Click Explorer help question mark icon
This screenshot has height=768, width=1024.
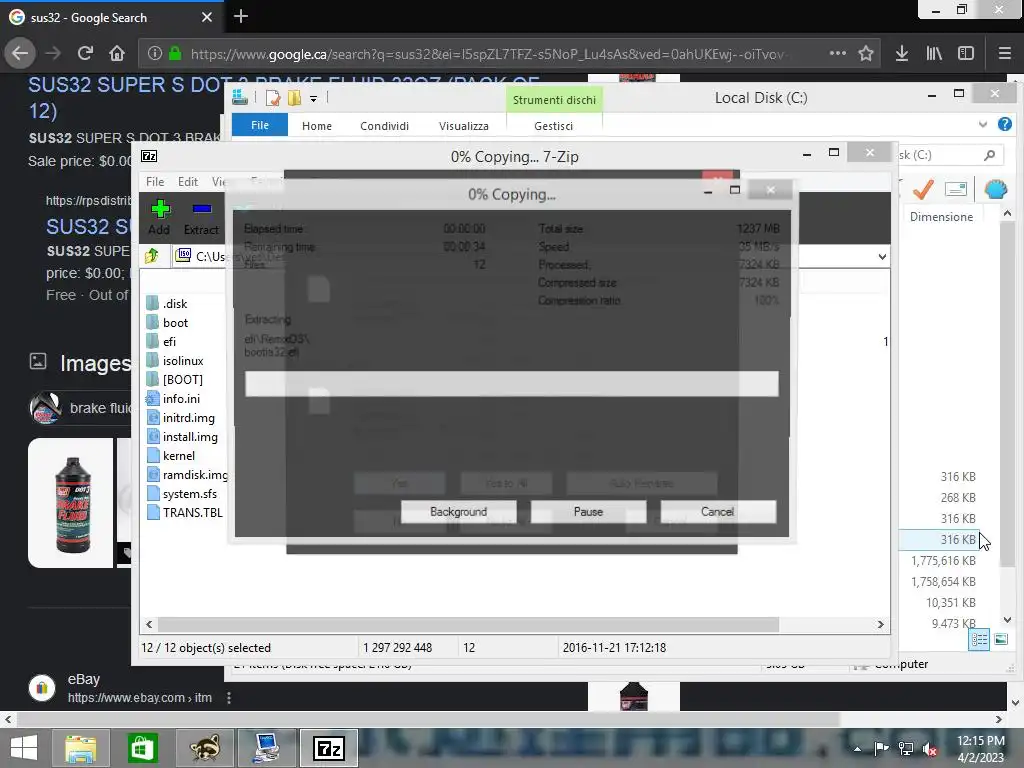(x=1004, y=124)
